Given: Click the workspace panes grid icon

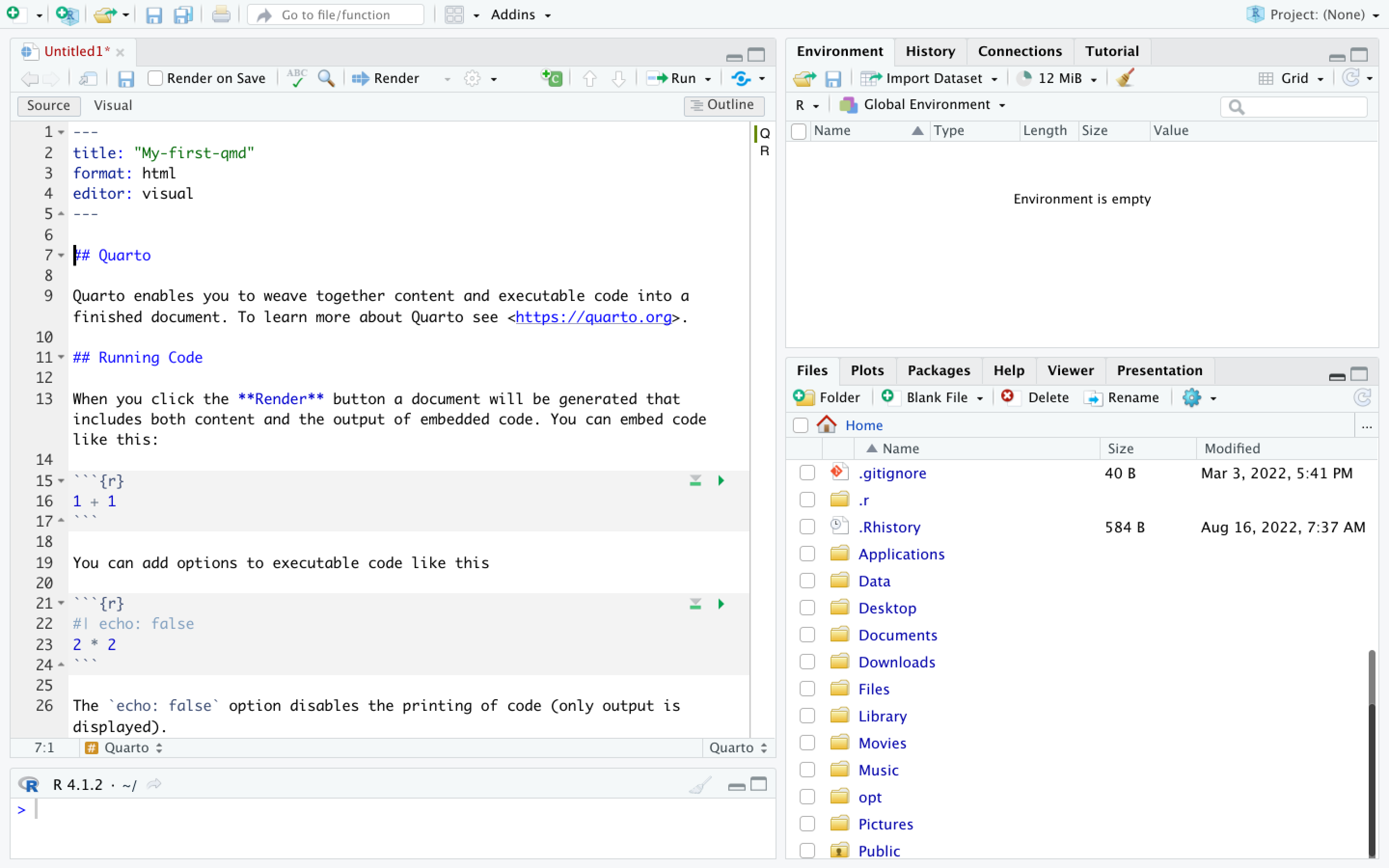Looking at the screenshot, I should point(454,14).
